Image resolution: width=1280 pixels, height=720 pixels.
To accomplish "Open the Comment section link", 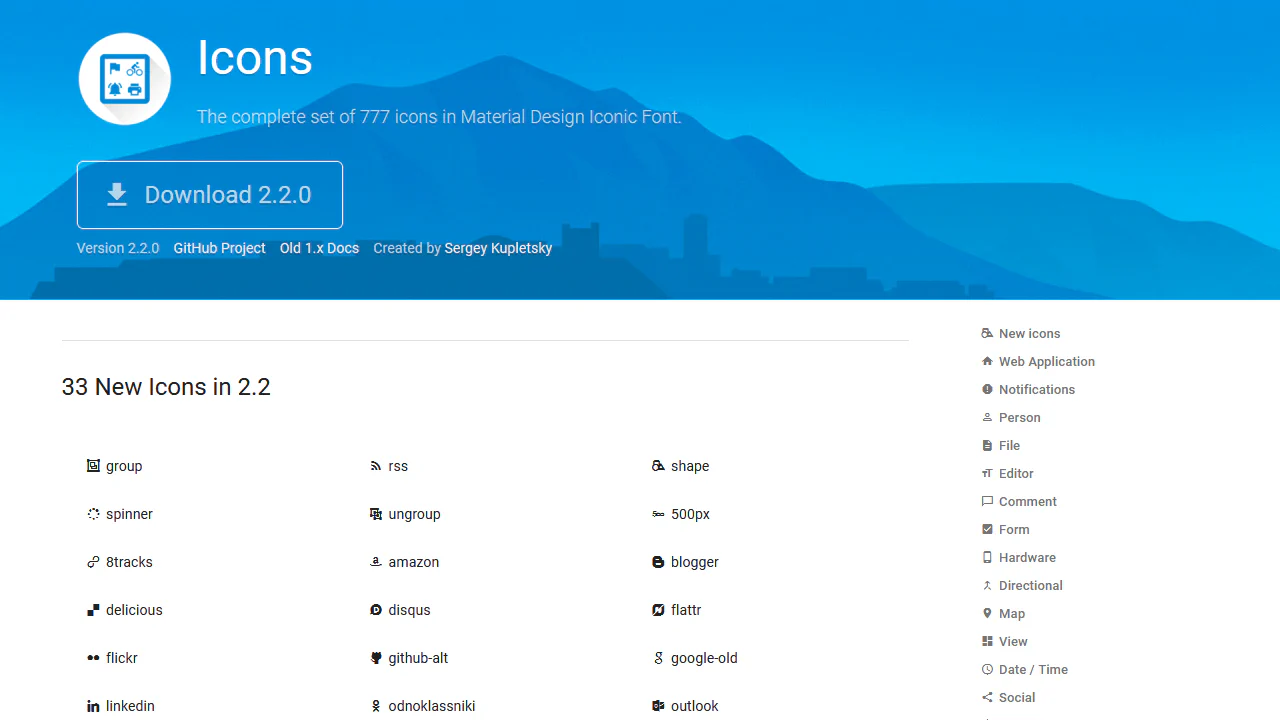I will [x=1027, y=502].
